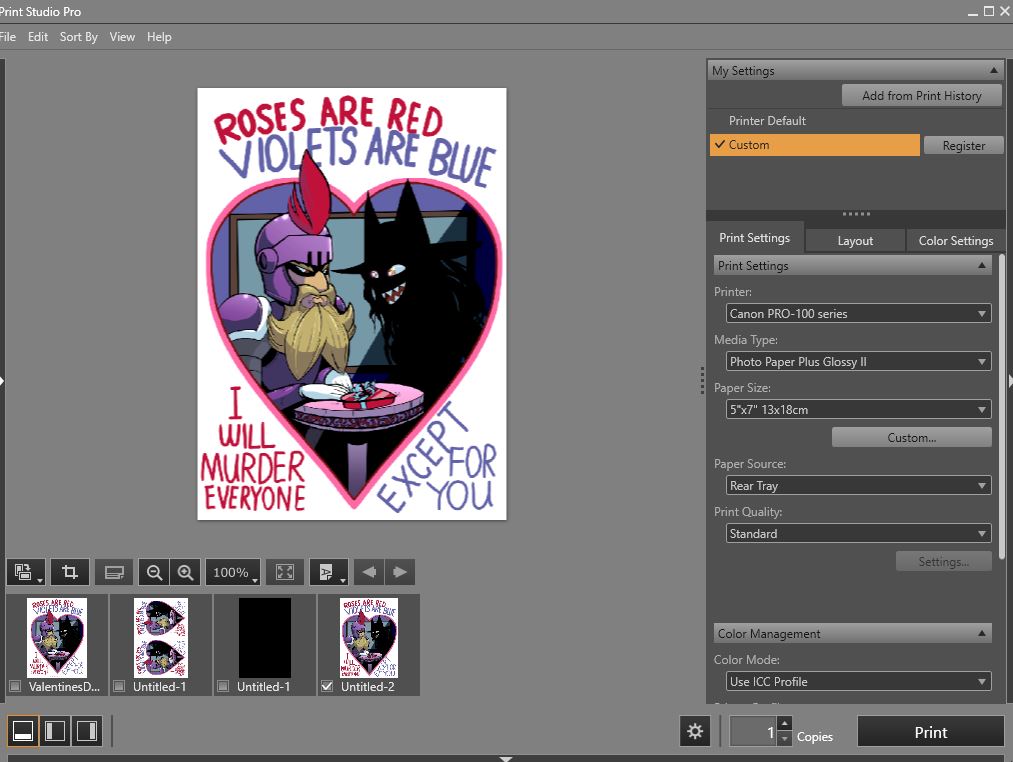Open the Printer dropdown Canon PRO-100 series

[859, 313]
